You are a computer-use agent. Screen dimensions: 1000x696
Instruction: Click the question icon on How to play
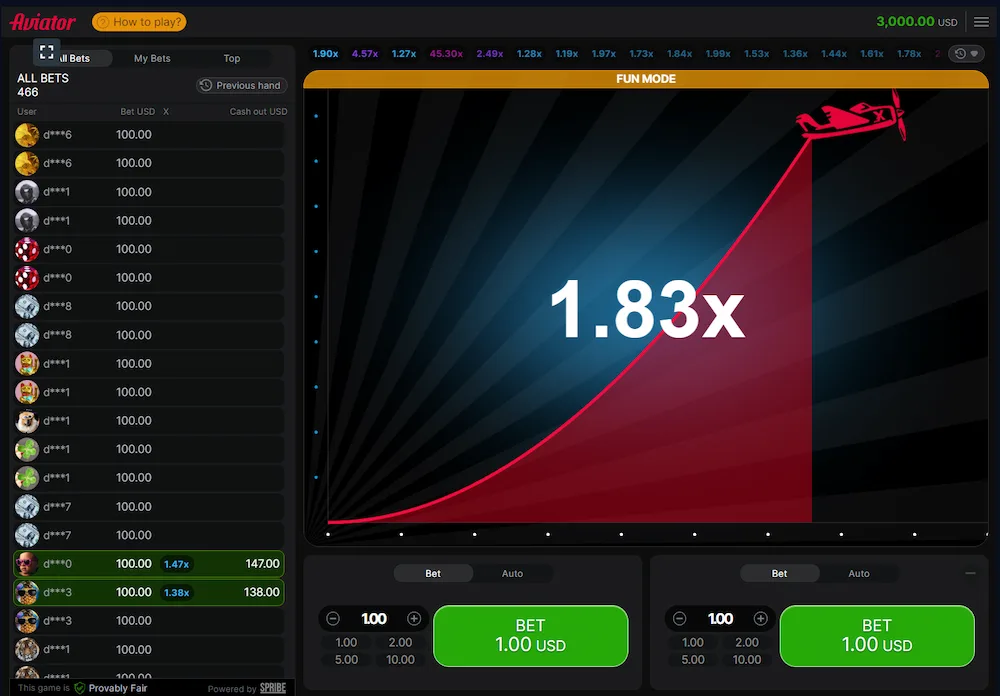(103, 21)
